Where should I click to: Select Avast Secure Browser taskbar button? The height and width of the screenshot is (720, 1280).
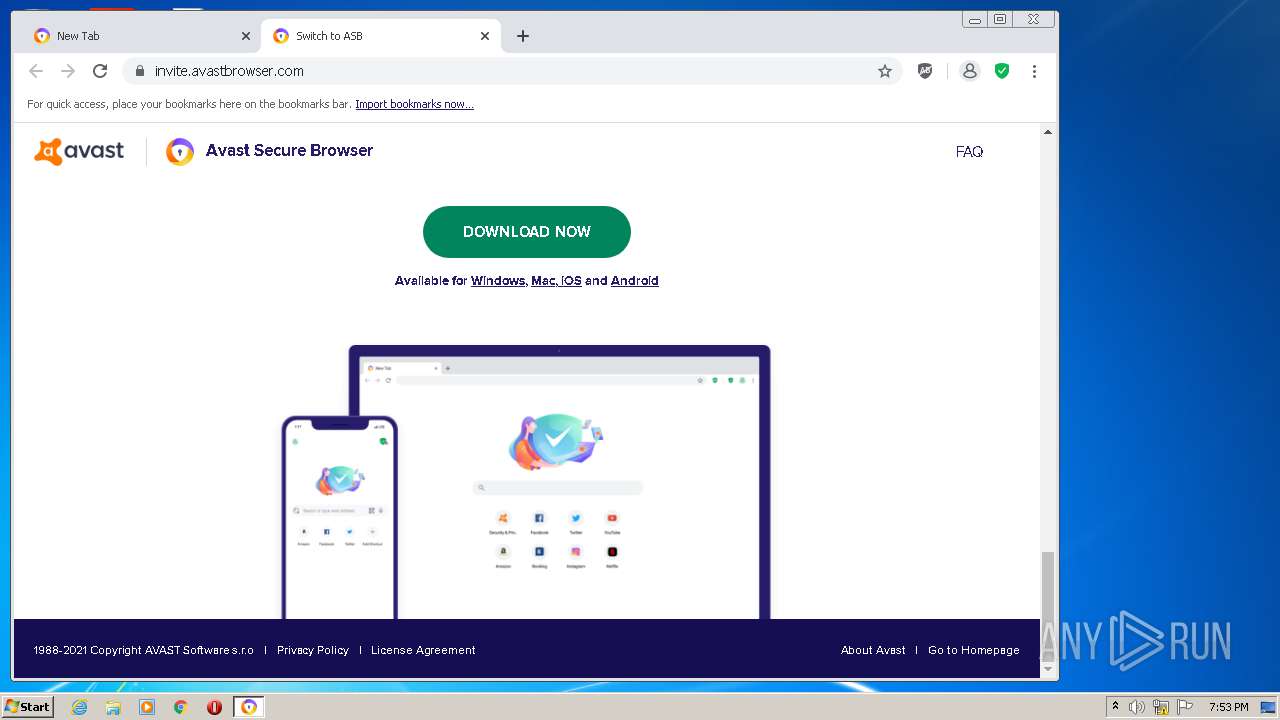249,707
